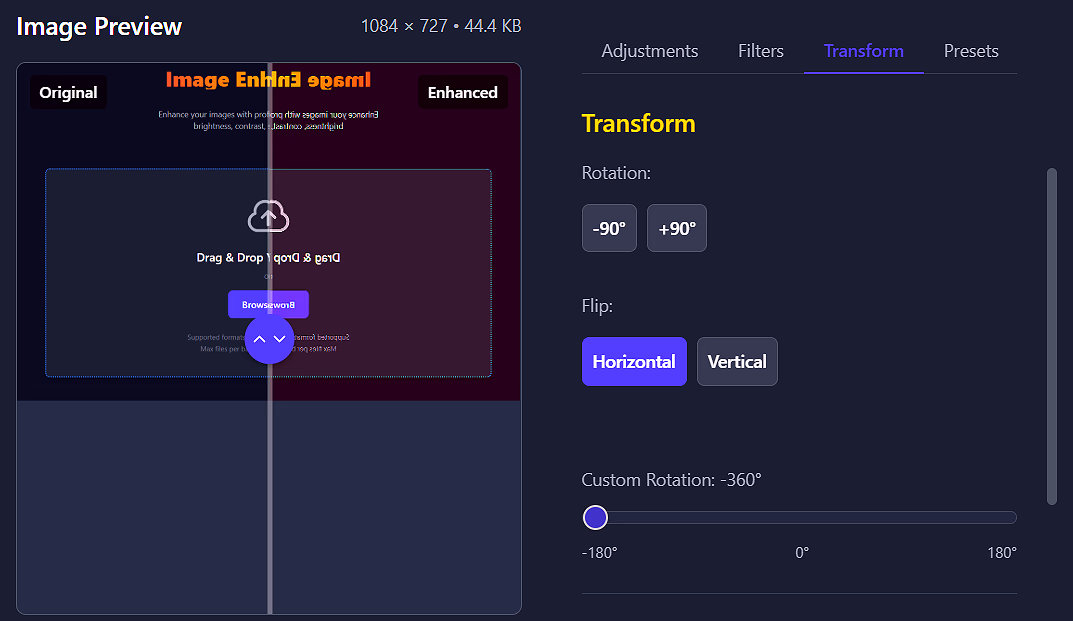Switch to the Presets tab
Viewport: 1073px width, 621px height.
point(970,50)
